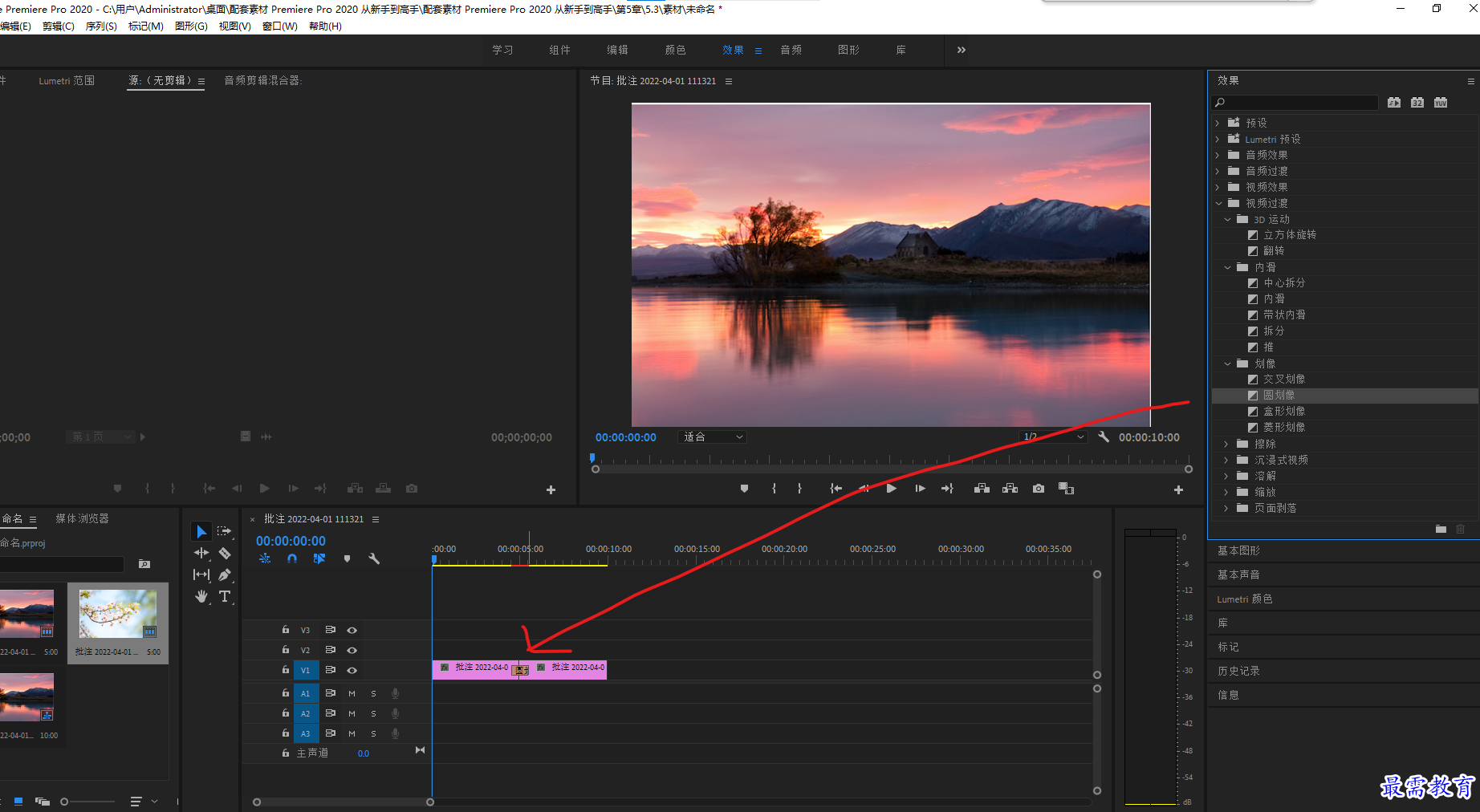Screen dimensions: 1480x812
Task: Open the 历史记录 panel
Action: pos(1238,671)
